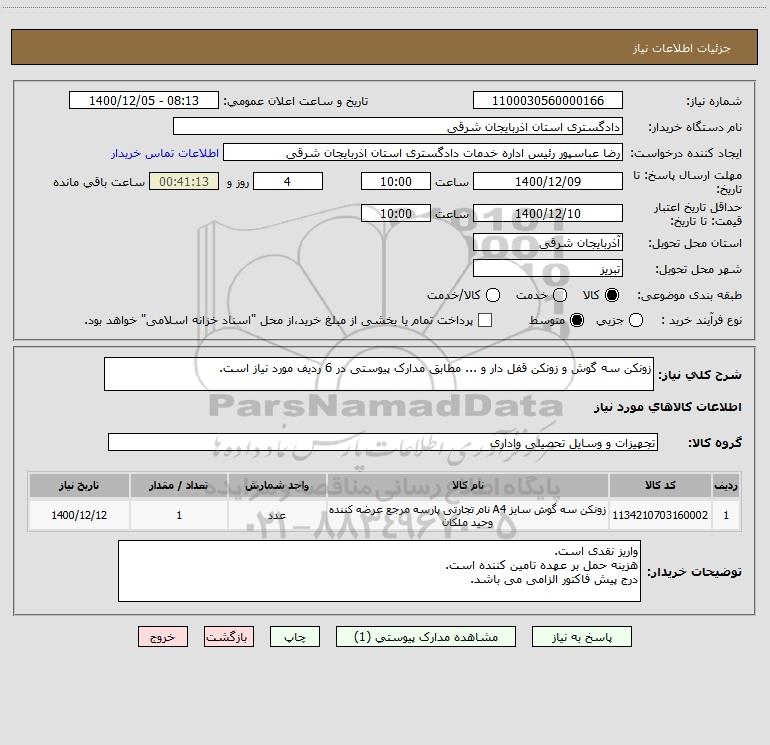Image resolution: width=770 pixels, height=745 pixels.
Task: Click the announcement date field 1400/12/05 - 08:13
Action: pyautogui.click(x=144, y=101)
